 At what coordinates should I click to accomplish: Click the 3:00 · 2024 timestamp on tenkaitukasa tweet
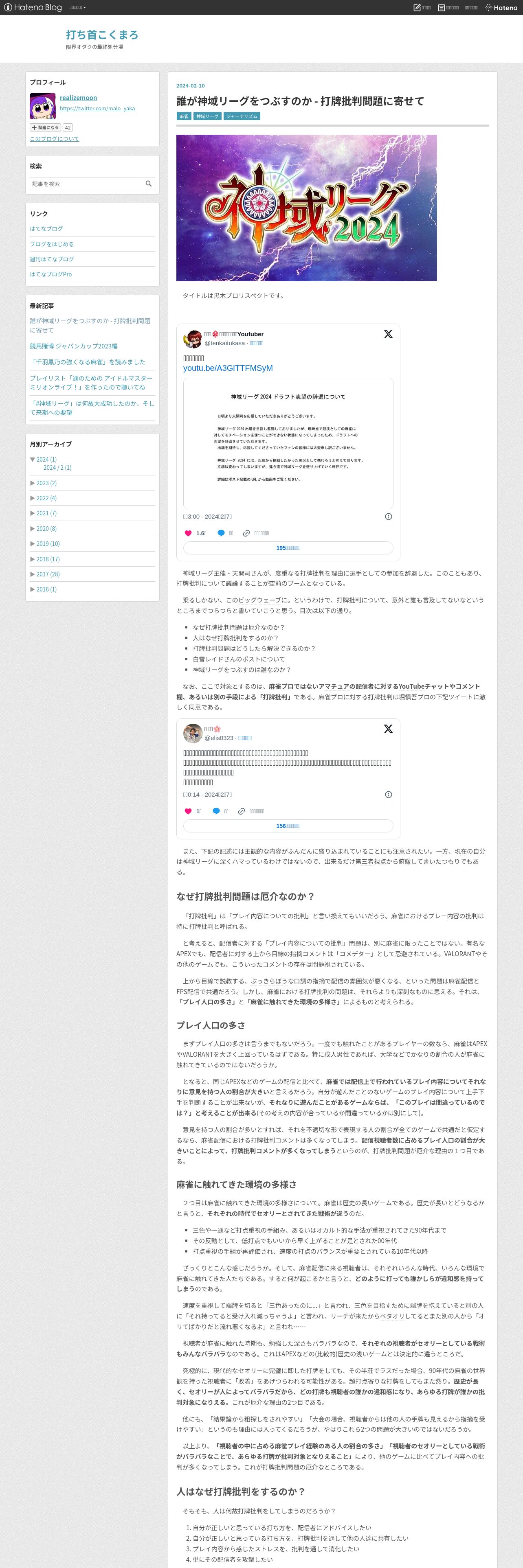[x=208, y=517]
